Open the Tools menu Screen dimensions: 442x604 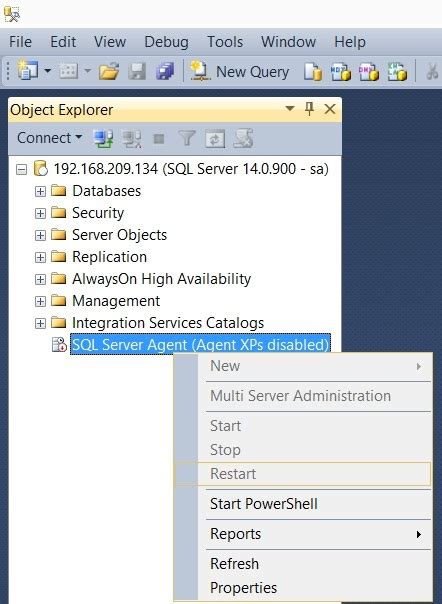pyautogui.click(x=225, y=42)
